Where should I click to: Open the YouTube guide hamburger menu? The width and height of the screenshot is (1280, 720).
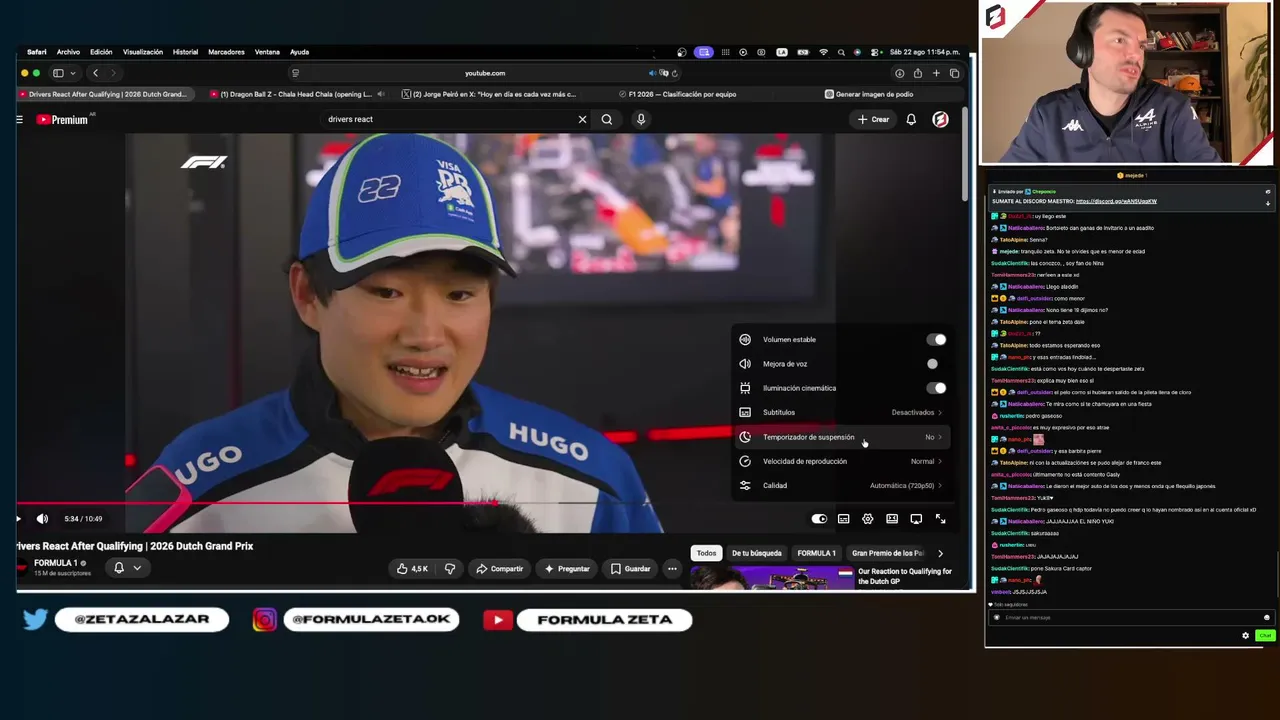click(19, 120)
